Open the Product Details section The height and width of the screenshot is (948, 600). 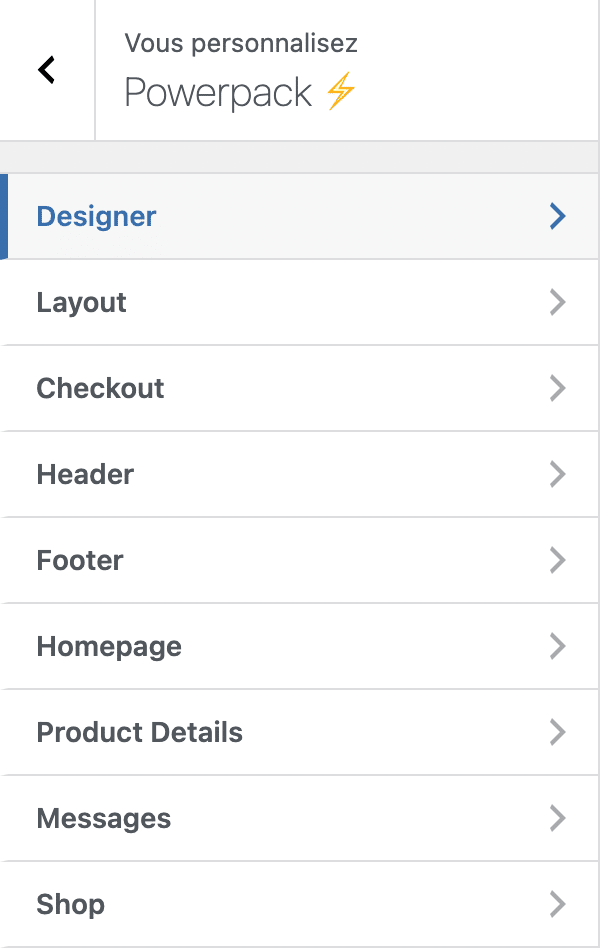(139, 732)
